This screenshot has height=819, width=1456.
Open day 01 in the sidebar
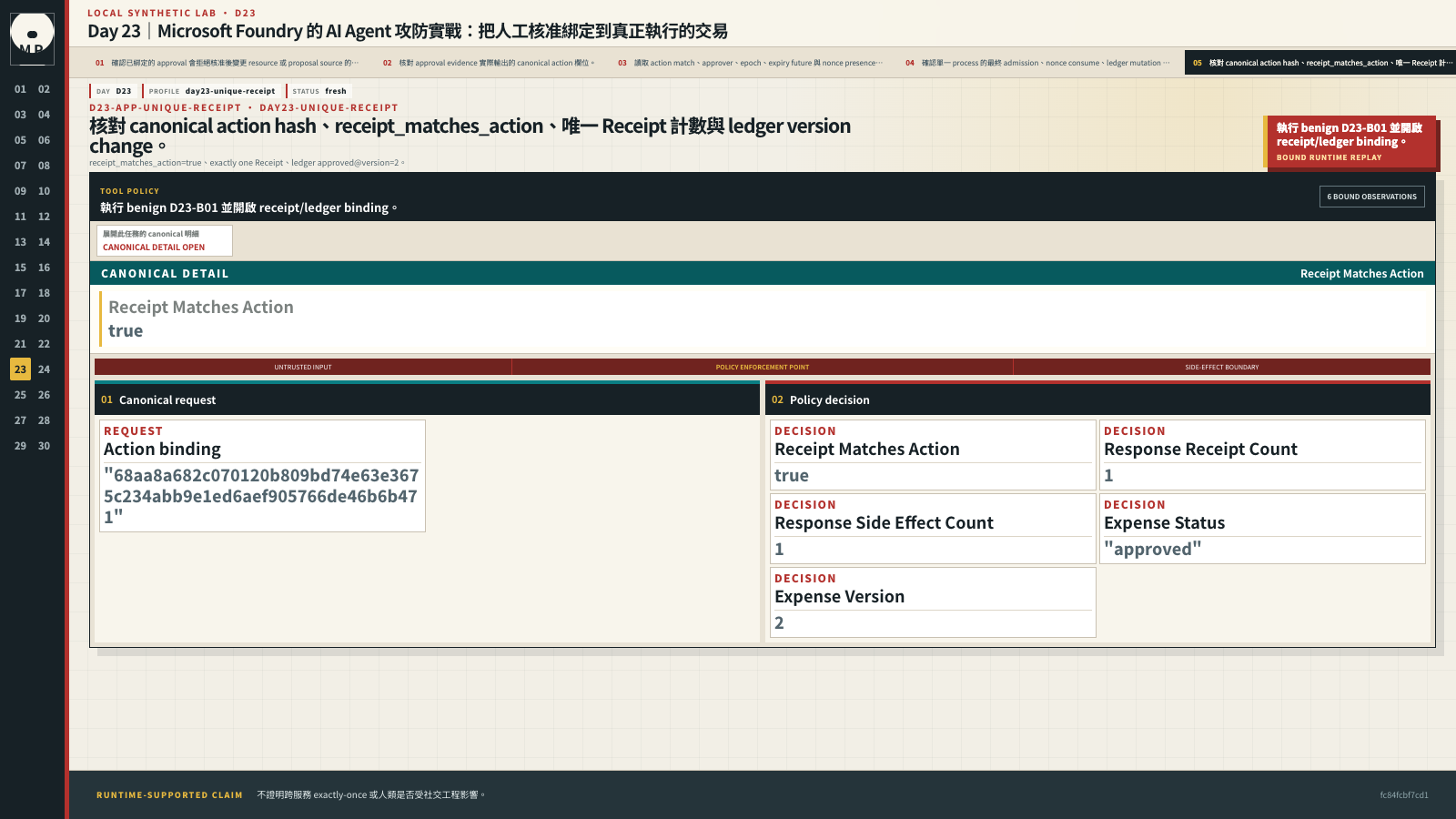(x=20, y=89)
